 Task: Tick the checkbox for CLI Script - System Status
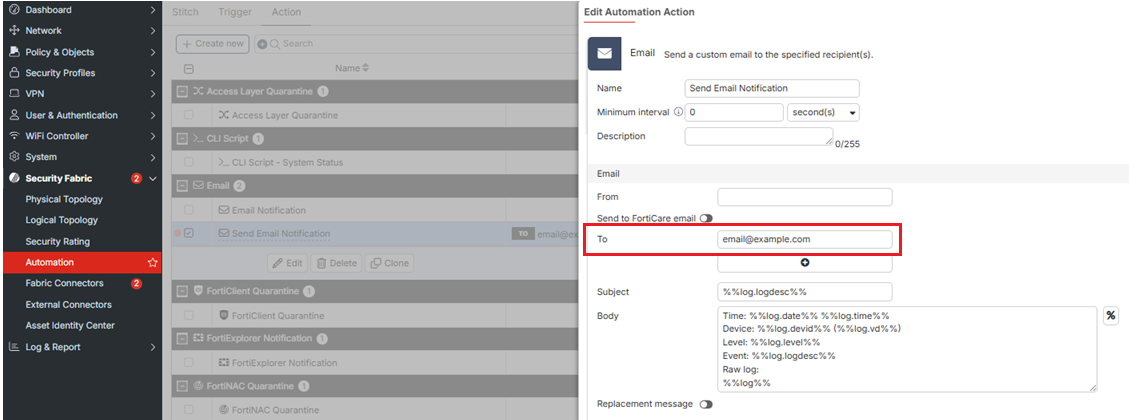(x=189, y=163)
